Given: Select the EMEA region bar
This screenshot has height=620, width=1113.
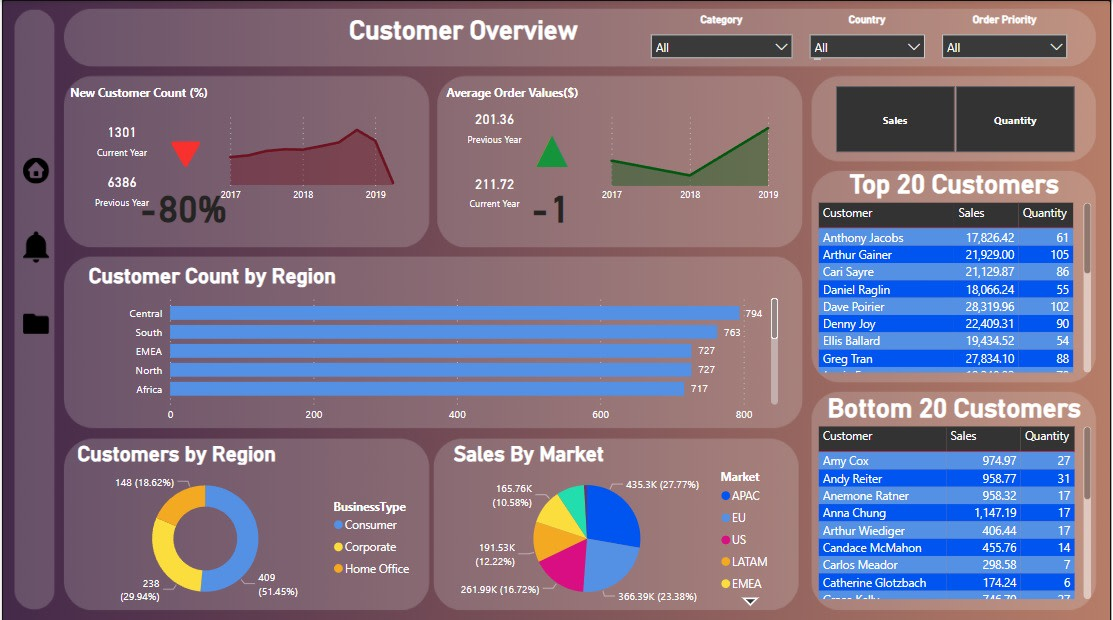Looking at the screenshot, I should click(x=431, y=351).
